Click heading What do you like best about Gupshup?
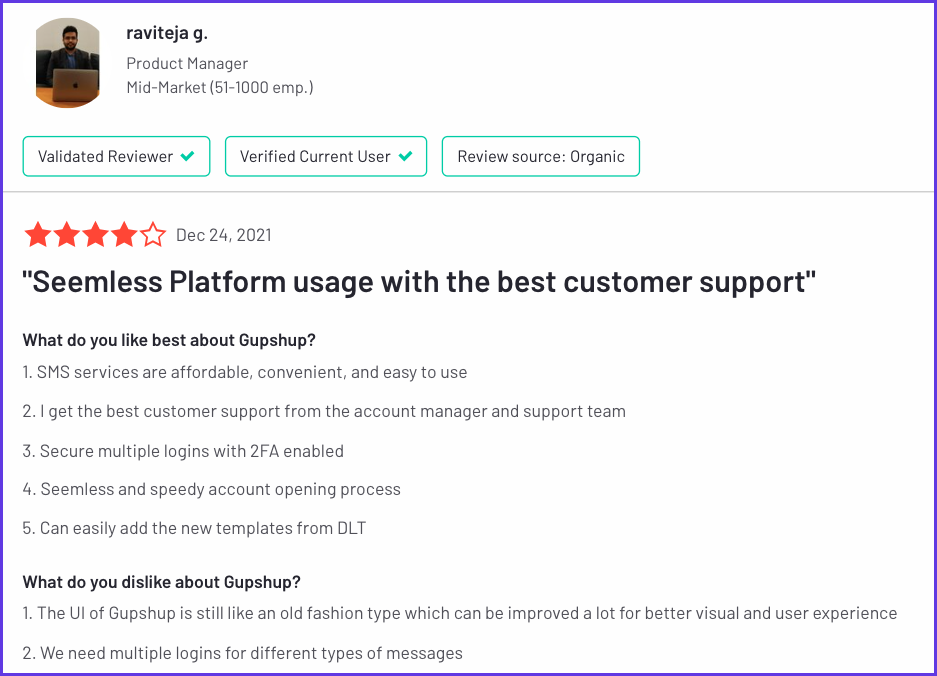The image size is (937, 676). pyautogui.click(x=169, y=340)
